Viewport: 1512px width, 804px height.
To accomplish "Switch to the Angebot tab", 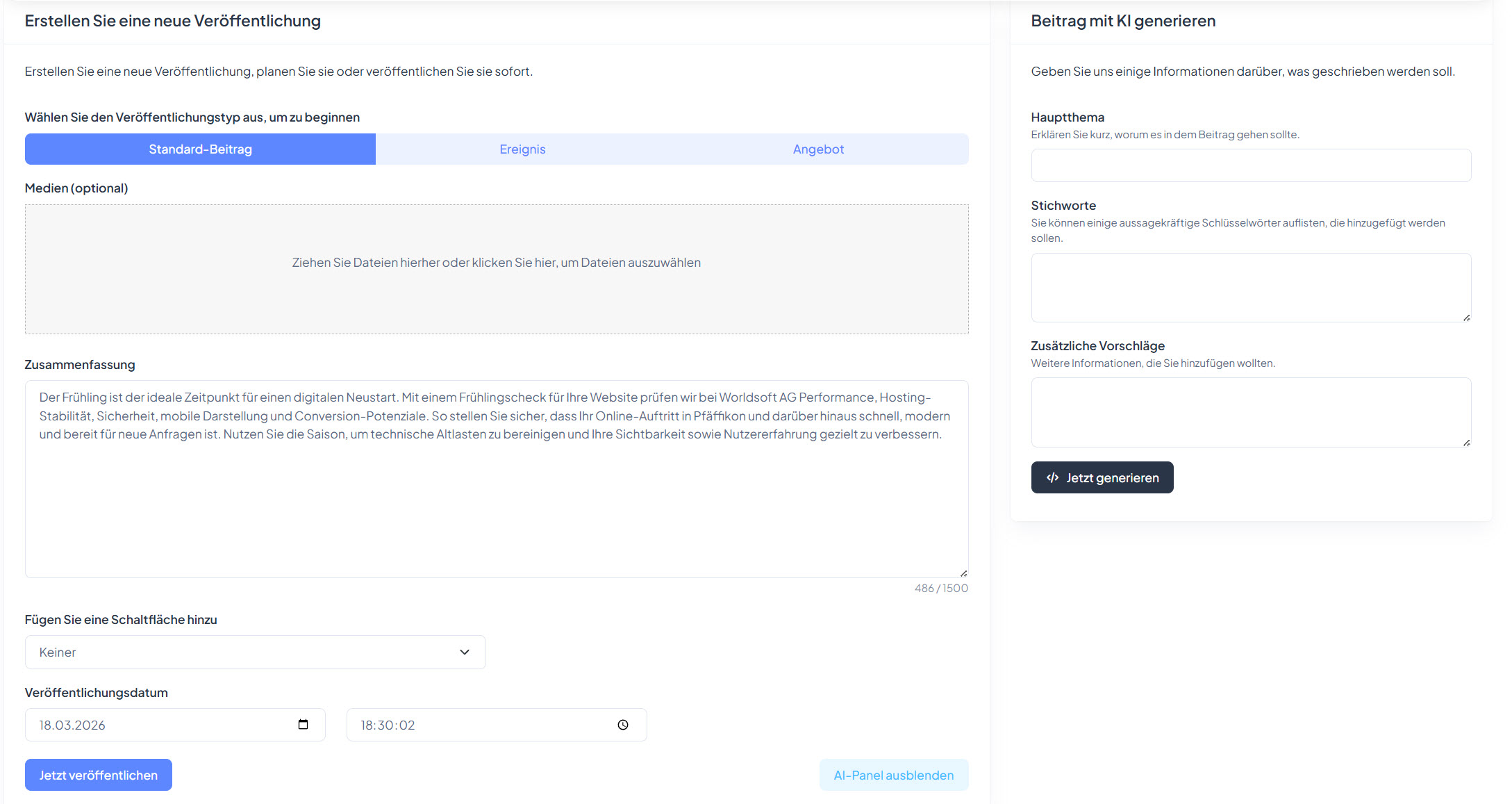I will (x=818, y=149).
